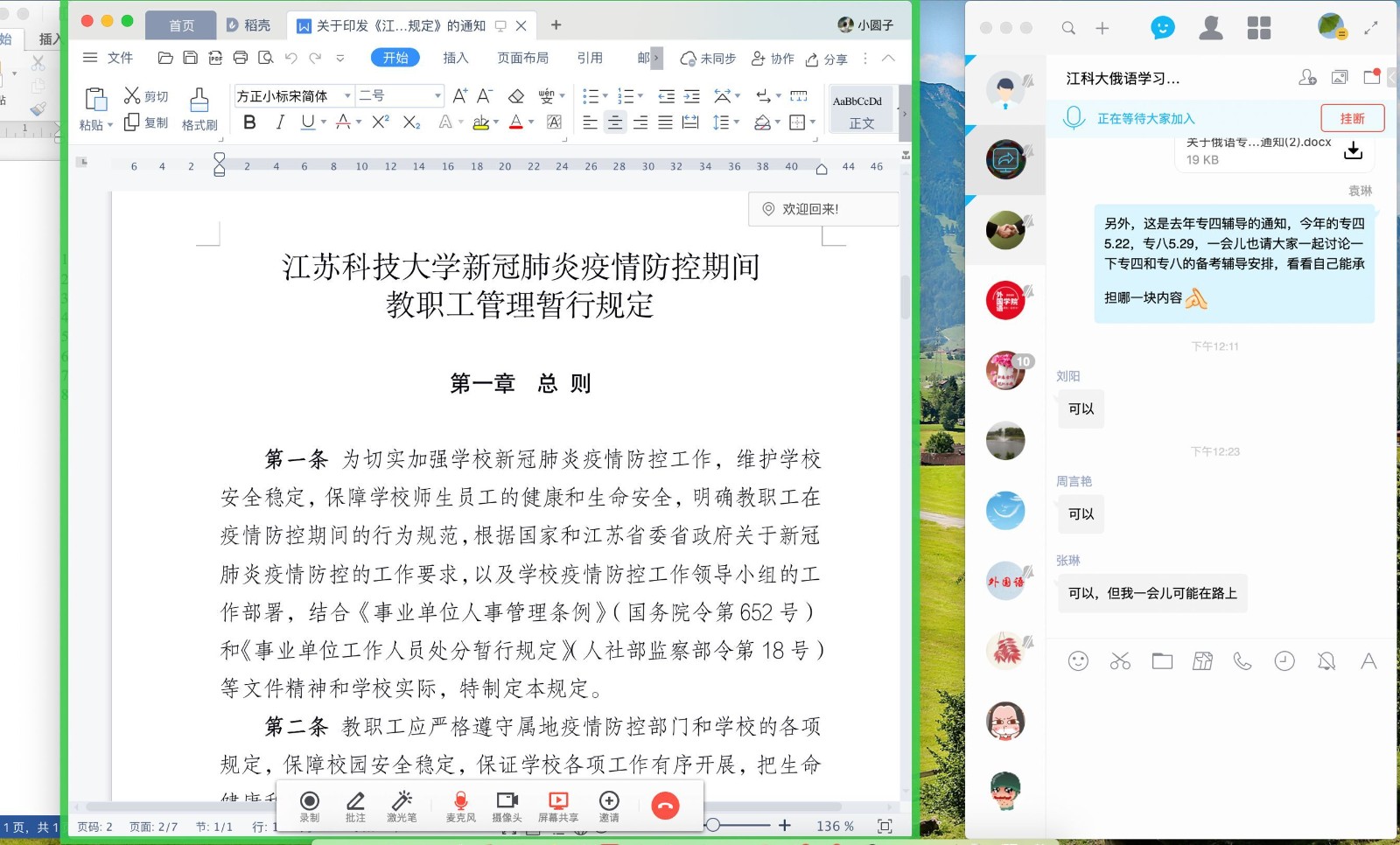Toggle the 摄像头 camera
Viewport: 1400px width, 845px height.
[x=507, y=805]
